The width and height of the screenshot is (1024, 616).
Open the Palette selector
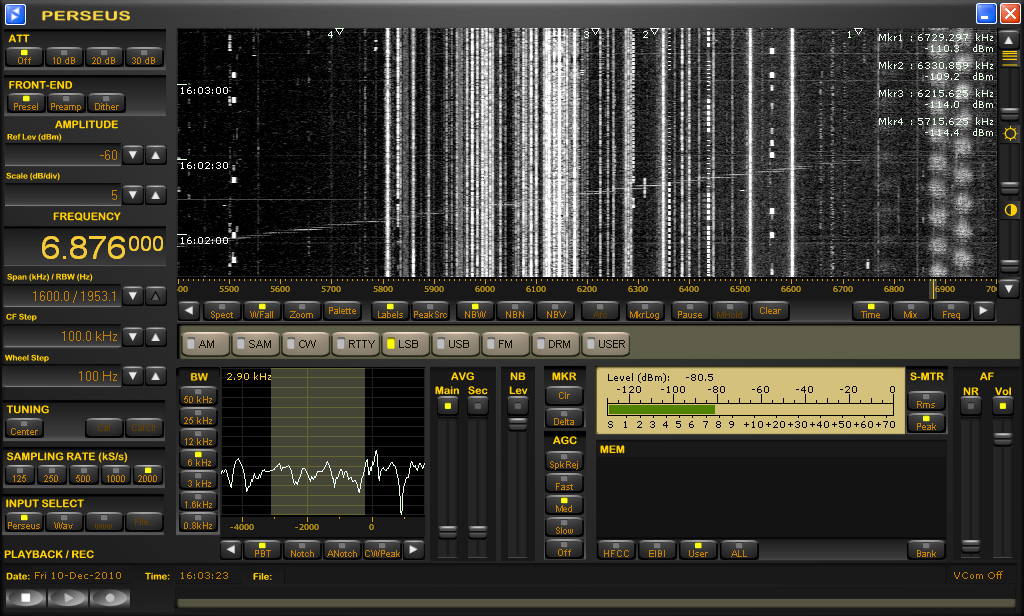[x=342, y=311]
